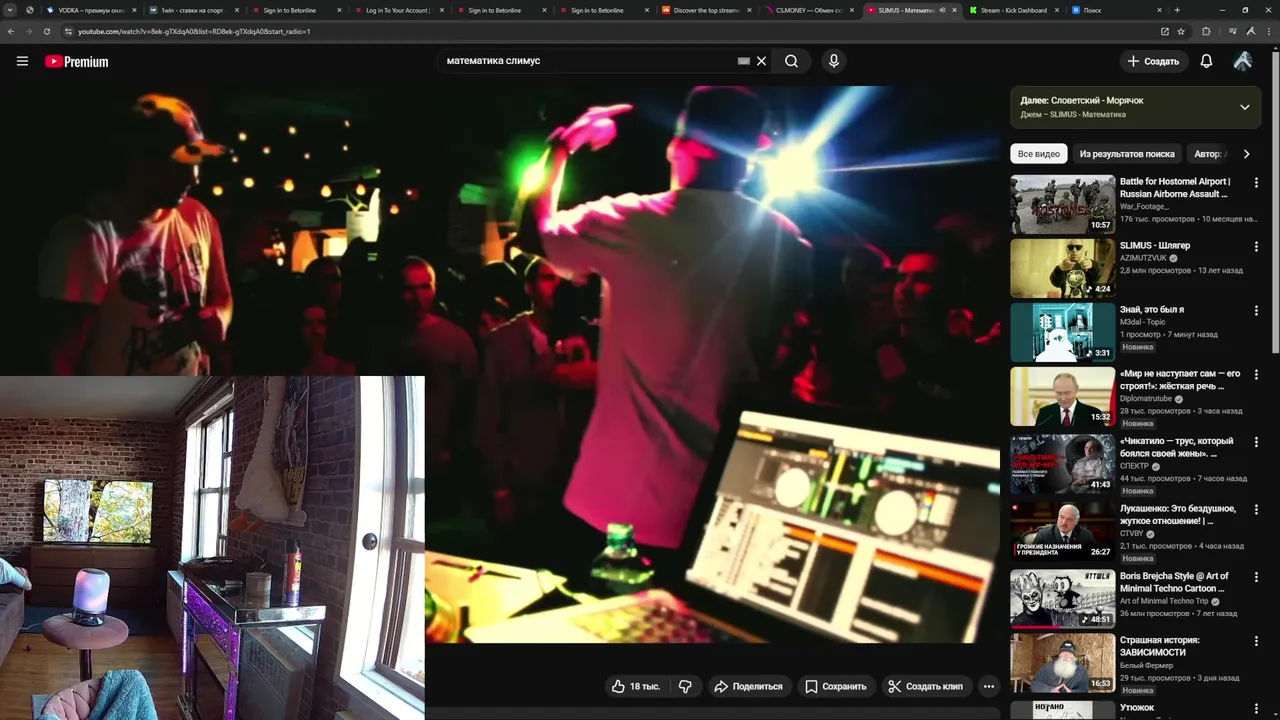This screenshot has height=720, width=1280.
Task: Open options for Battle for Hostomel Airport video
Action: pos(1256,183)
